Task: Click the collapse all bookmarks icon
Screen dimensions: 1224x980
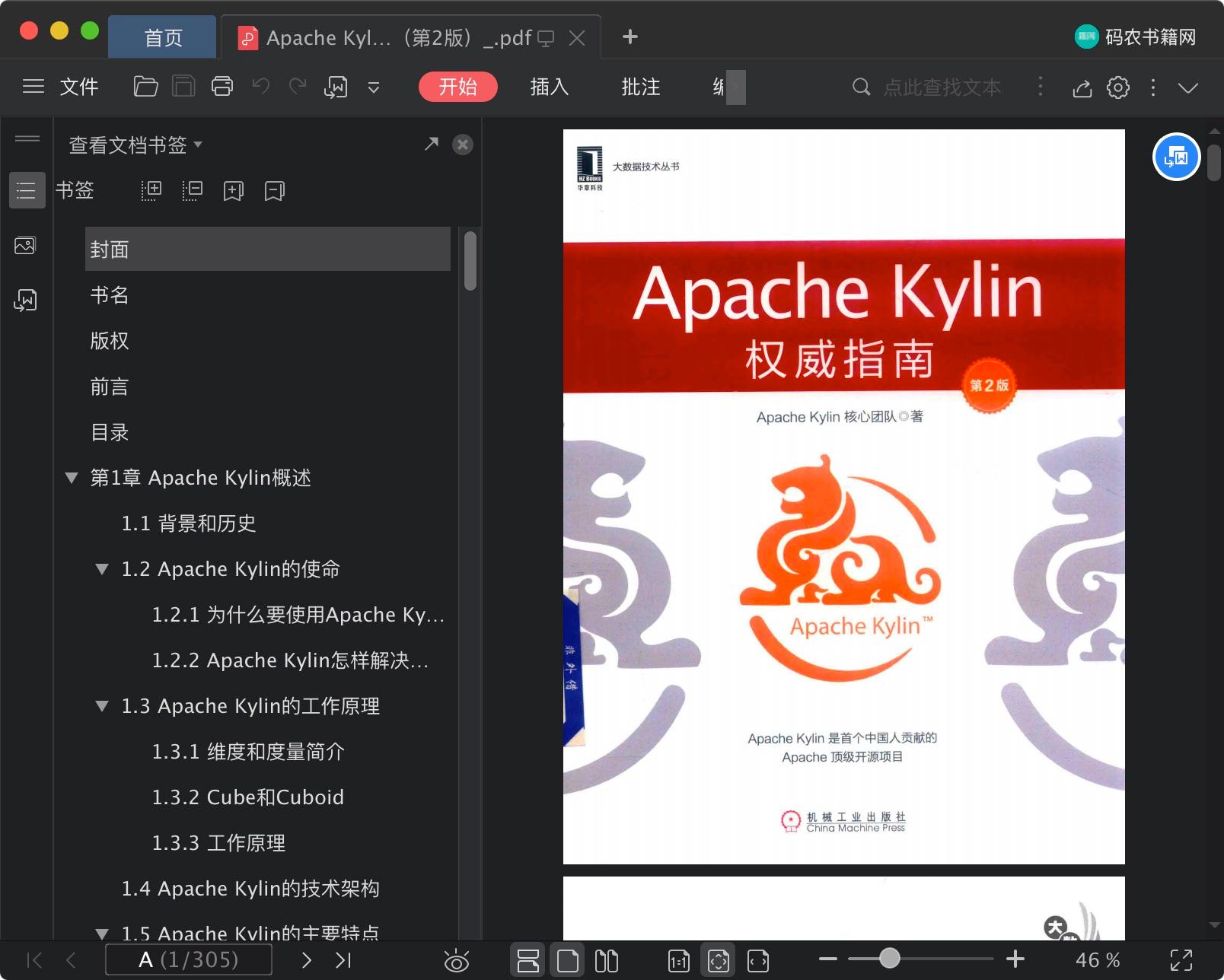Action: pos(193,190)
